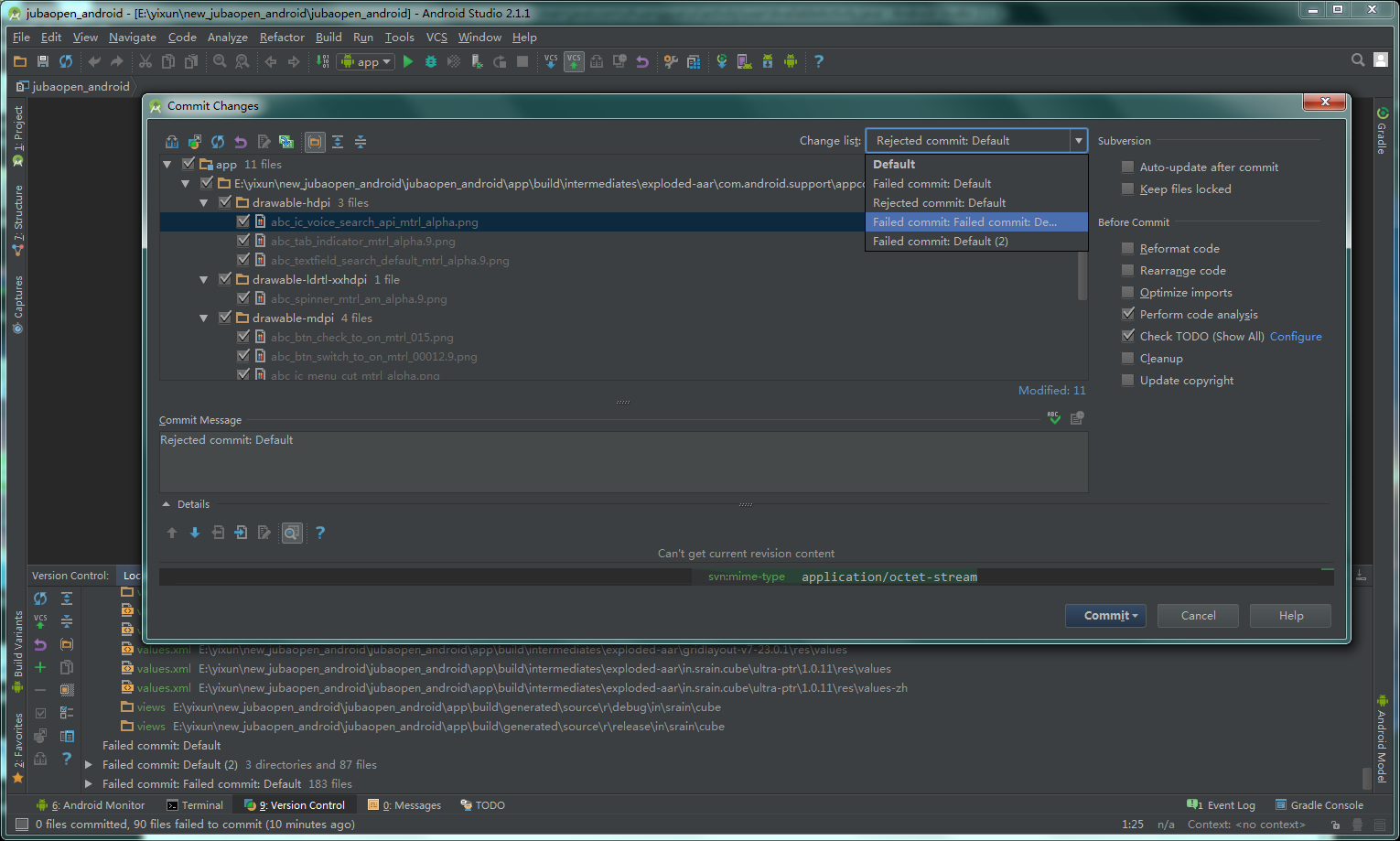1400x841 pixels.
Task: Click Revert icon in commit dialog toolbar
Action: [241, 142]
